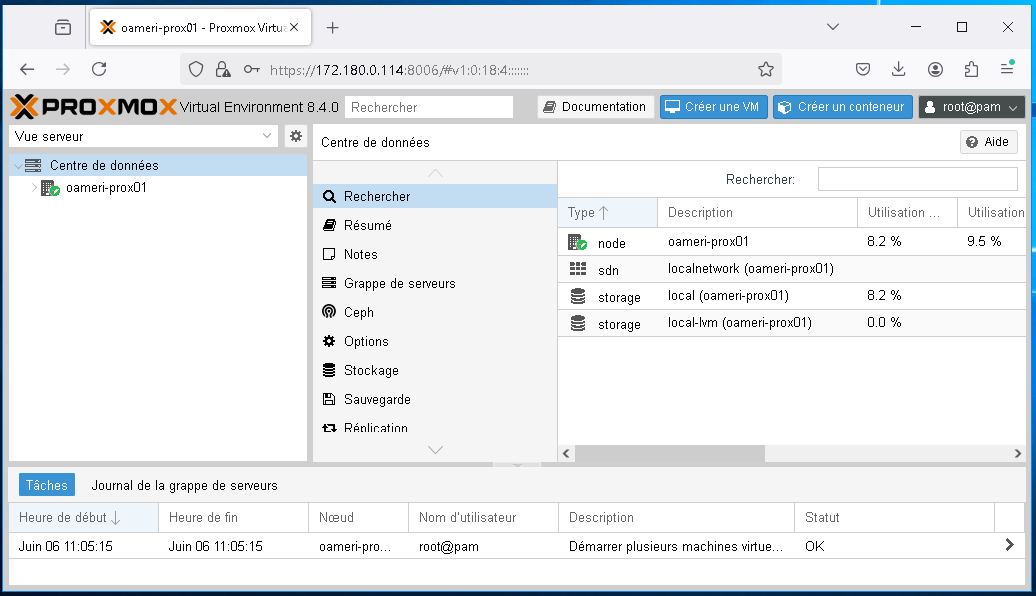Reload the browser page
This screenshot has width=1036, height=596.
point(99,69)
